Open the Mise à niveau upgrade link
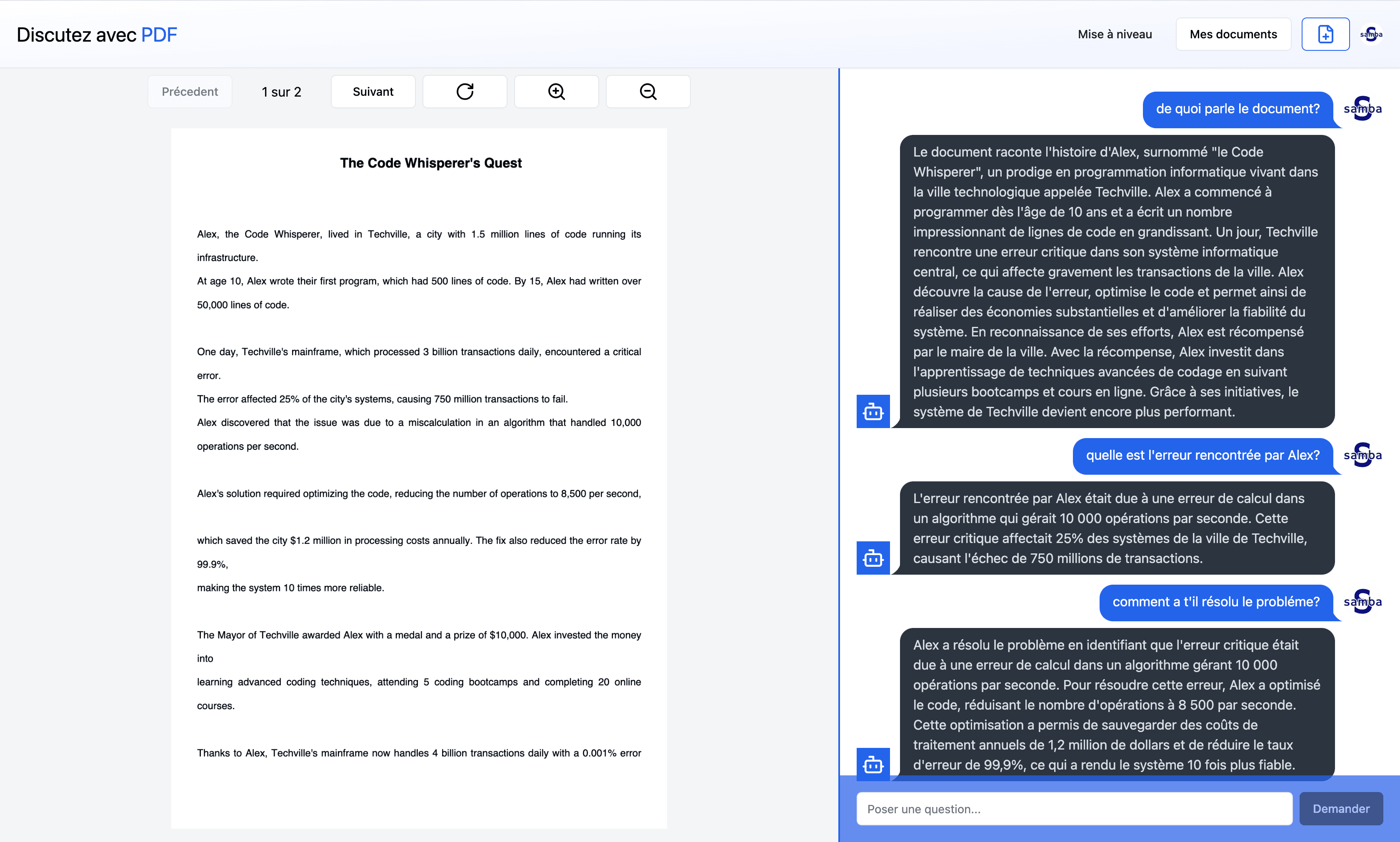This screenshot has height=842, width=1400. point(1115,34)
